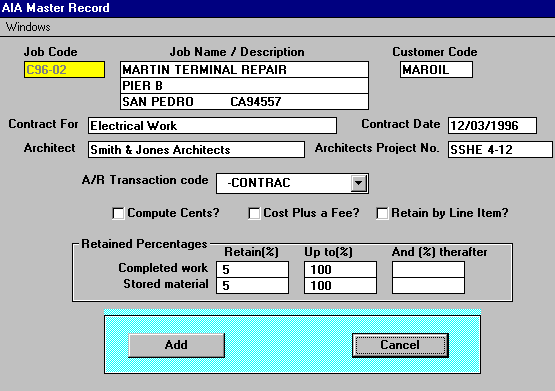The height and width of the screenshot is (391, 555).
Task: Click the Customer Code field MAROIL
Action: click(436, 69)
